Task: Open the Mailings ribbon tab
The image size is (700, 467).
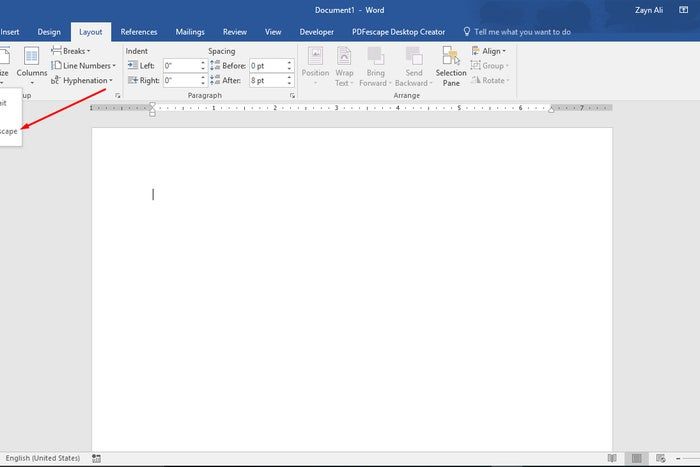Action: tap(190, 32)
